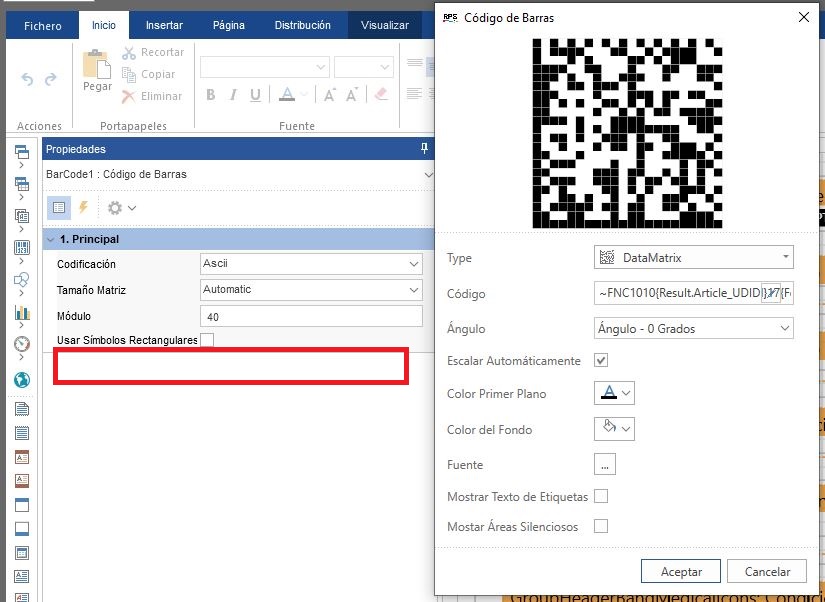Close the Código de Barras dialog
This screenshot has height=602, width=825.
tap(803, 17)
